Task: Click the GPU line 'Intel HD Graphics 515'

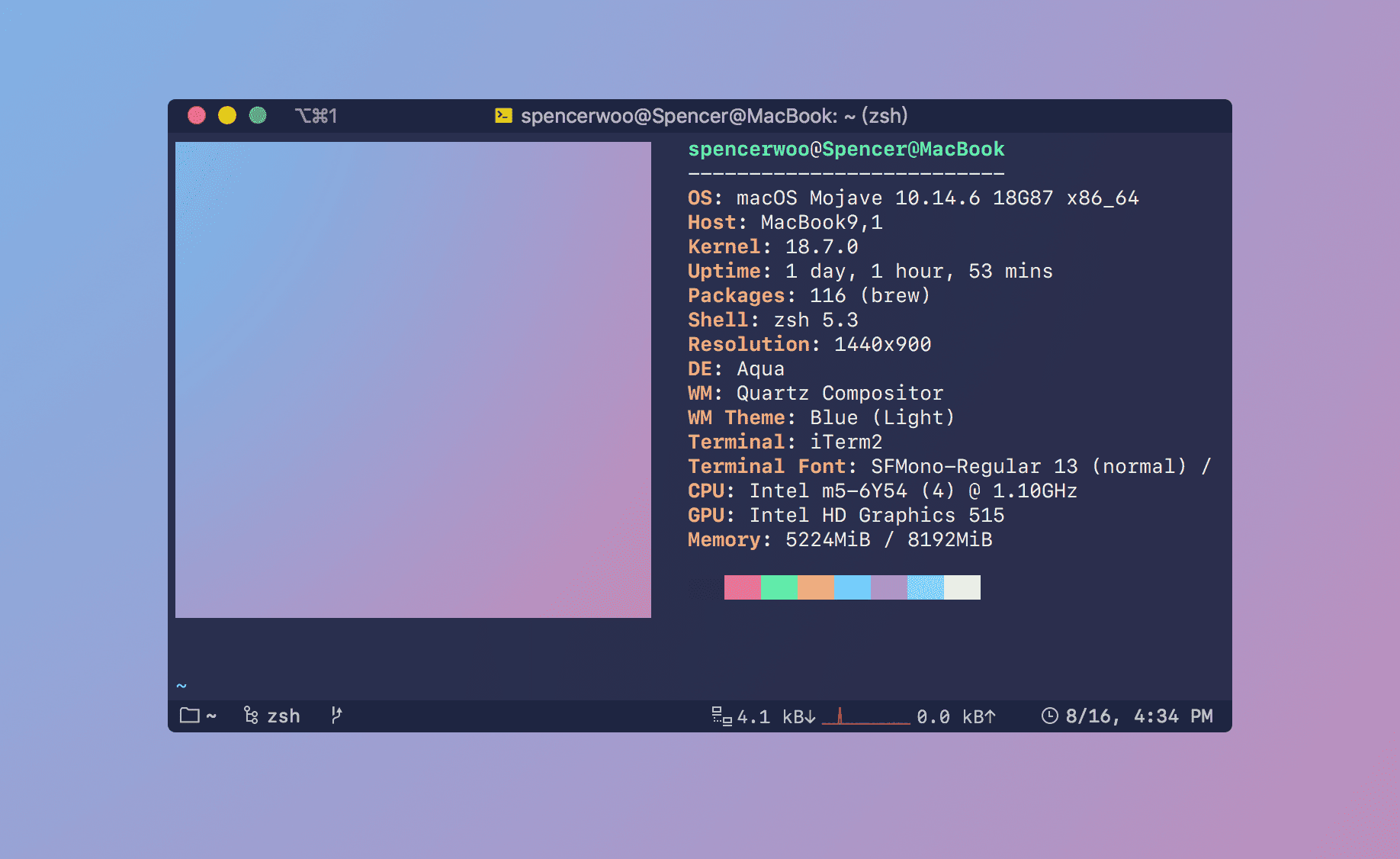Action: [846, 516]
